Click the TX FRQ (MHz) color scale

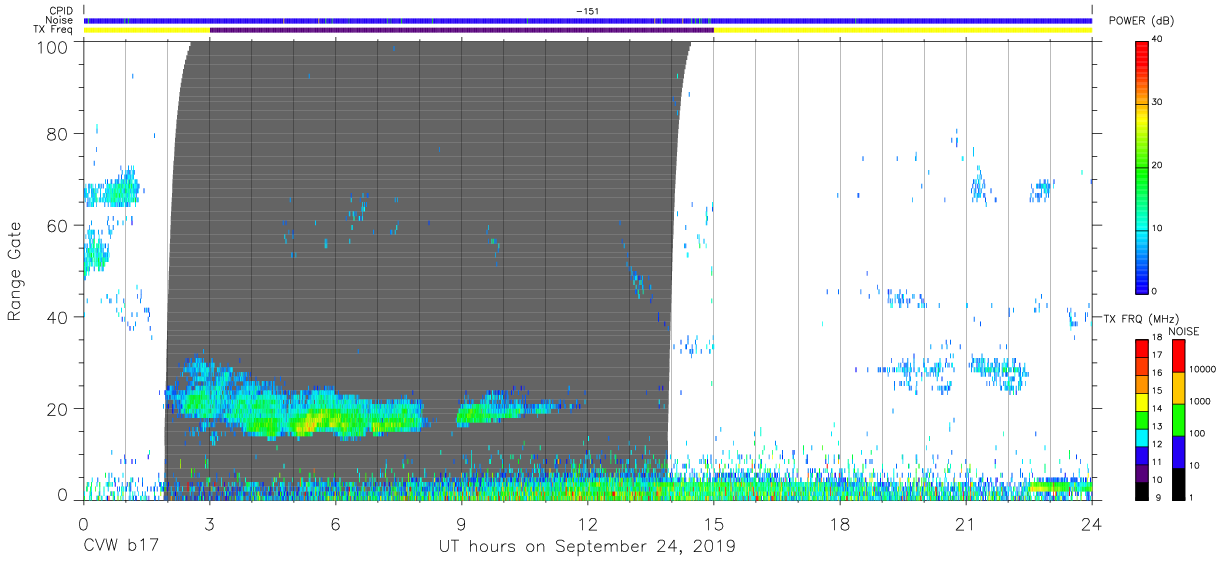1141,418
